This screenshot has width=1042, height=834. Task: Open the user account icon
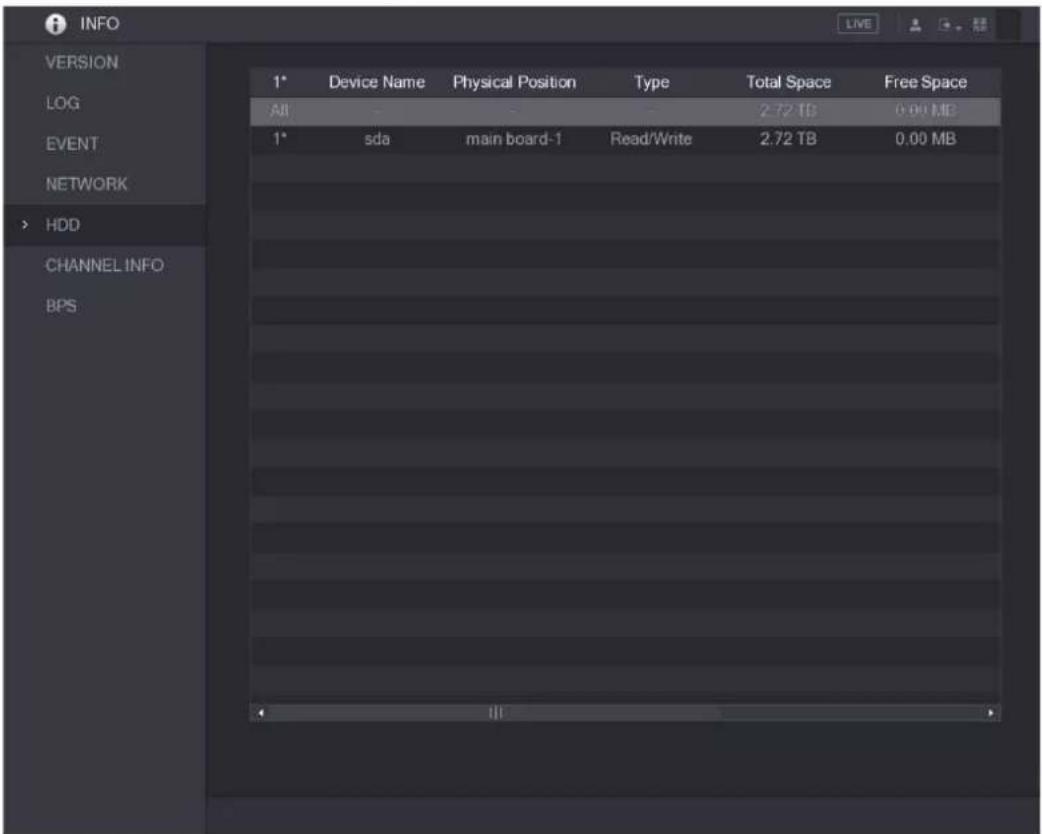(x=915, y=25)
